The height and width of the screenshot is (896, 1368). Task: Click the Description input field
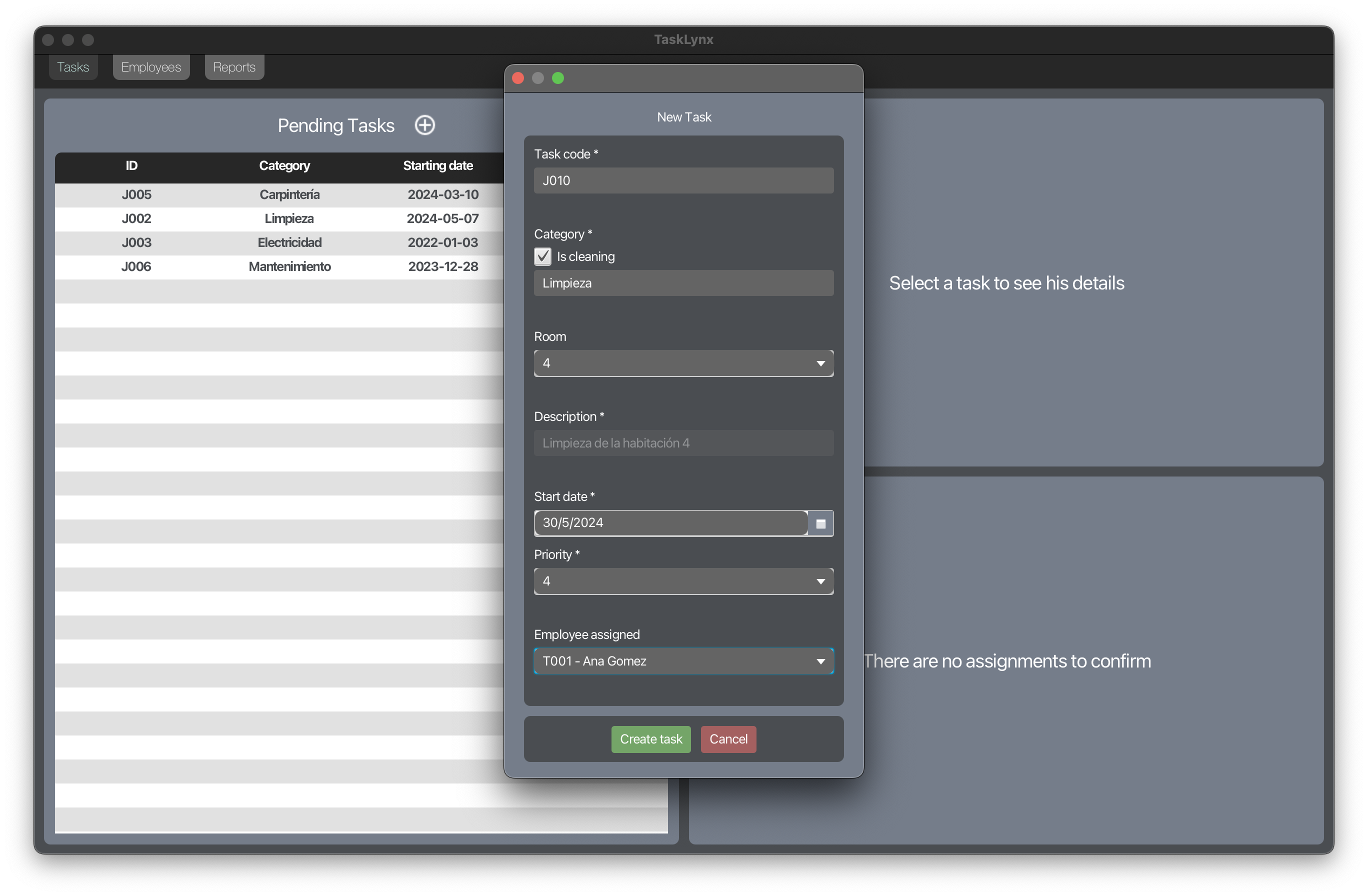(683, 443)
